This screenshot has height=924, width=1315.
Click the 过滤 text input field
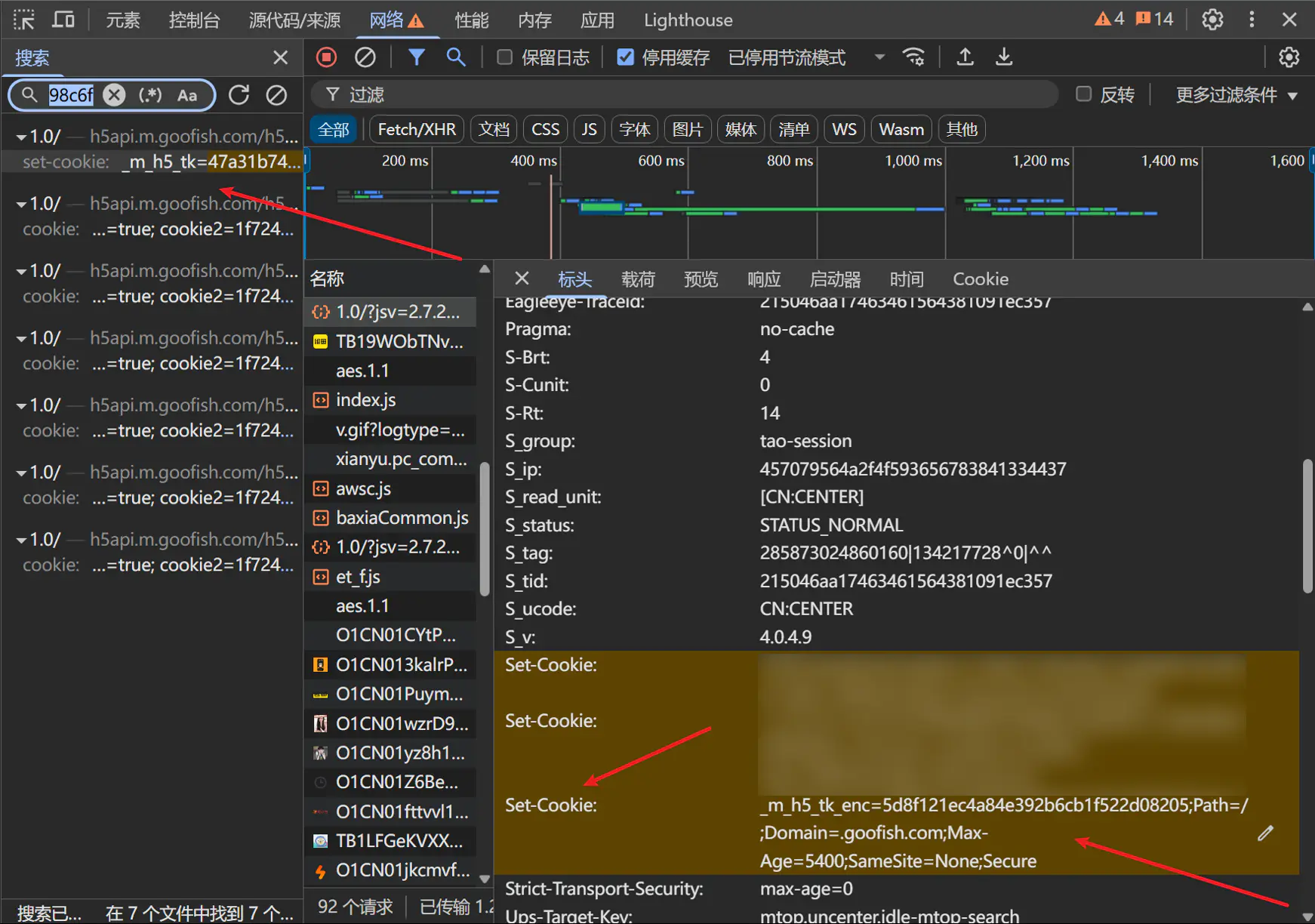coord(679,95)
